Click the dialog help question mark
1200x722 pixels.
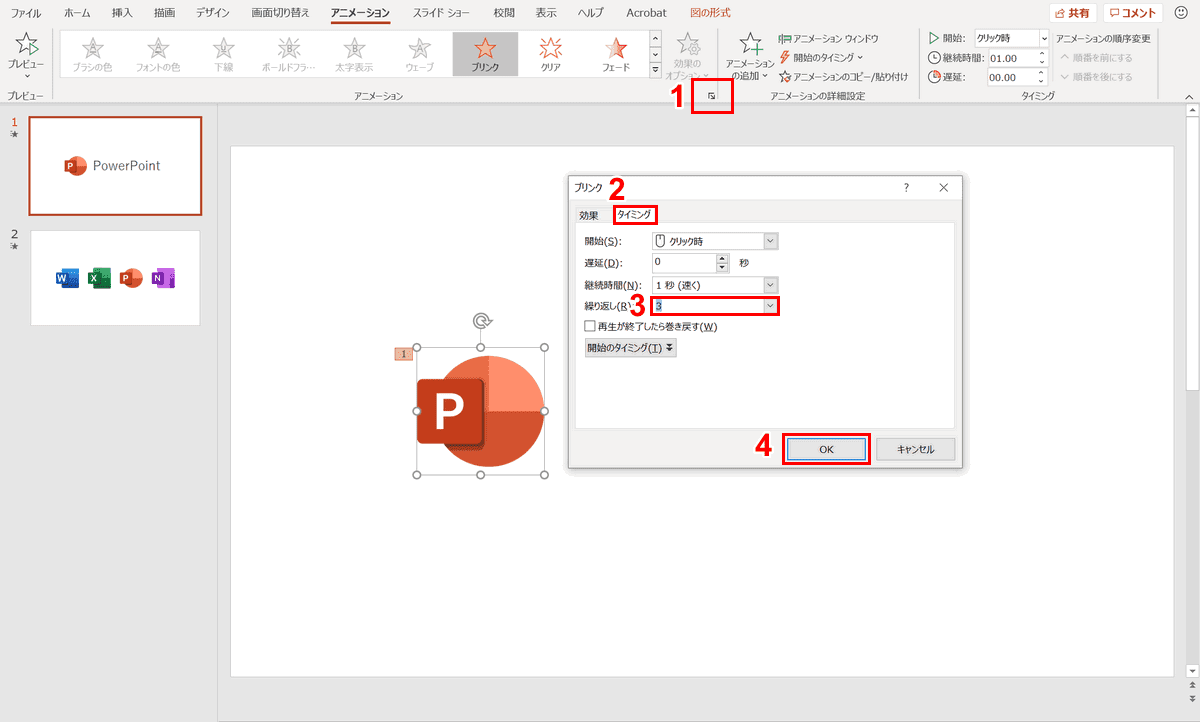coord(906,187)
